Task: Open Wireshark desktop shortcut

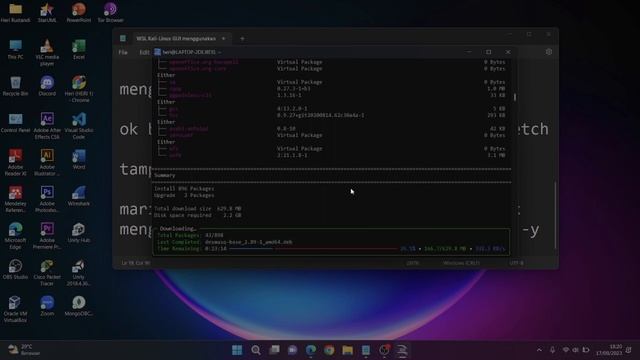Action: tap(79, 196)
